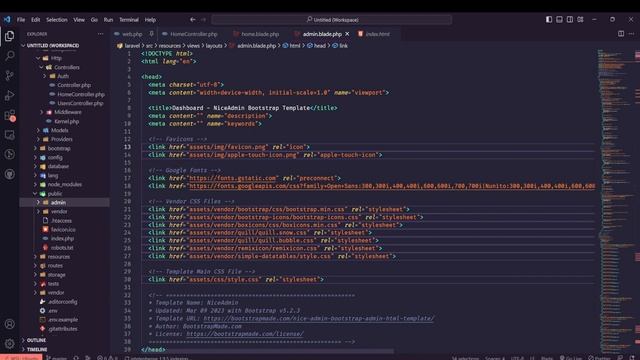The height and width of the screenshot is (360, 640).
Task: Open the Search view in activity bar
Action: pos(9,56)
